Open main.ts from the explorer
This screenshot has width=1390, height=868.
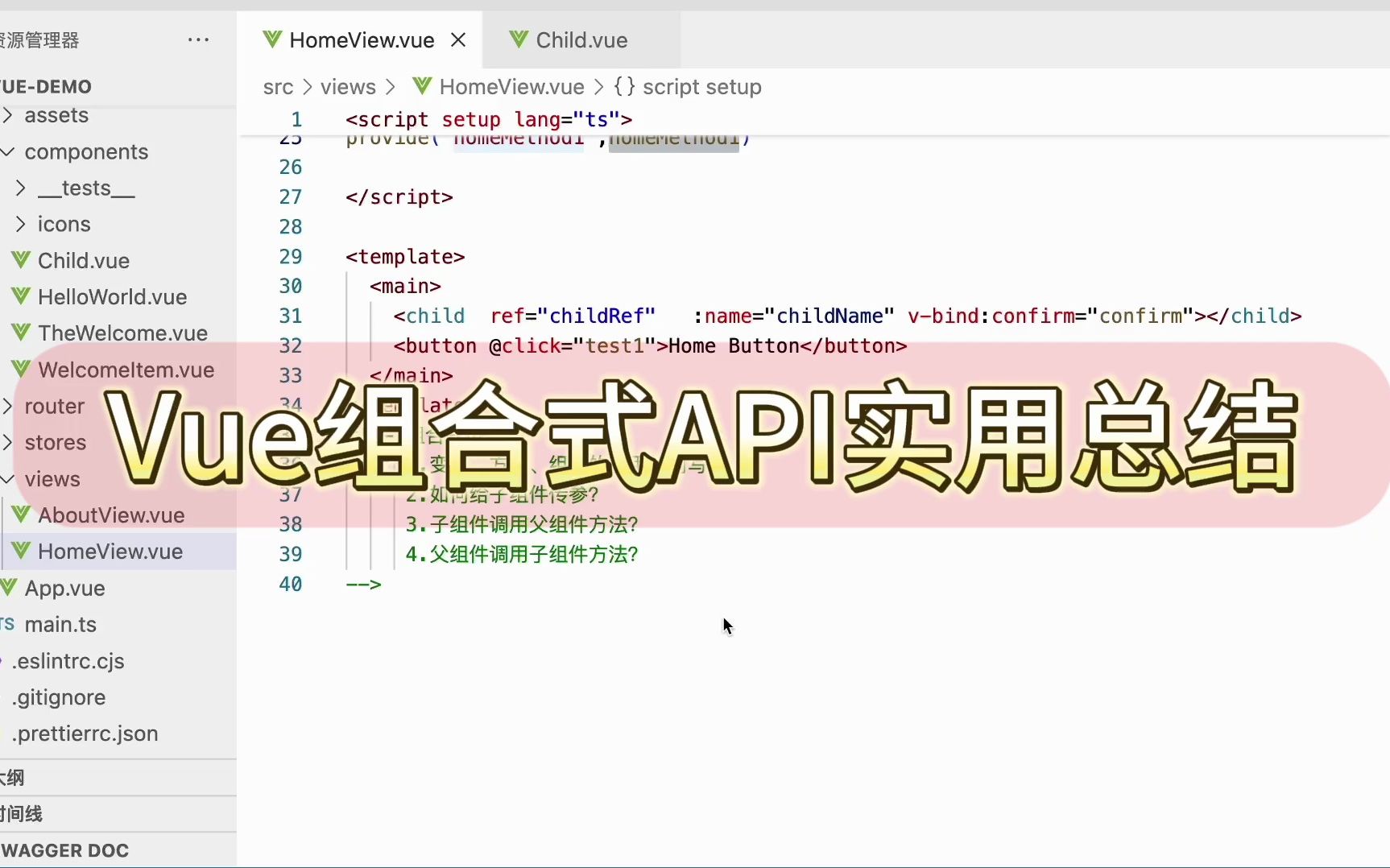(60, 624)
